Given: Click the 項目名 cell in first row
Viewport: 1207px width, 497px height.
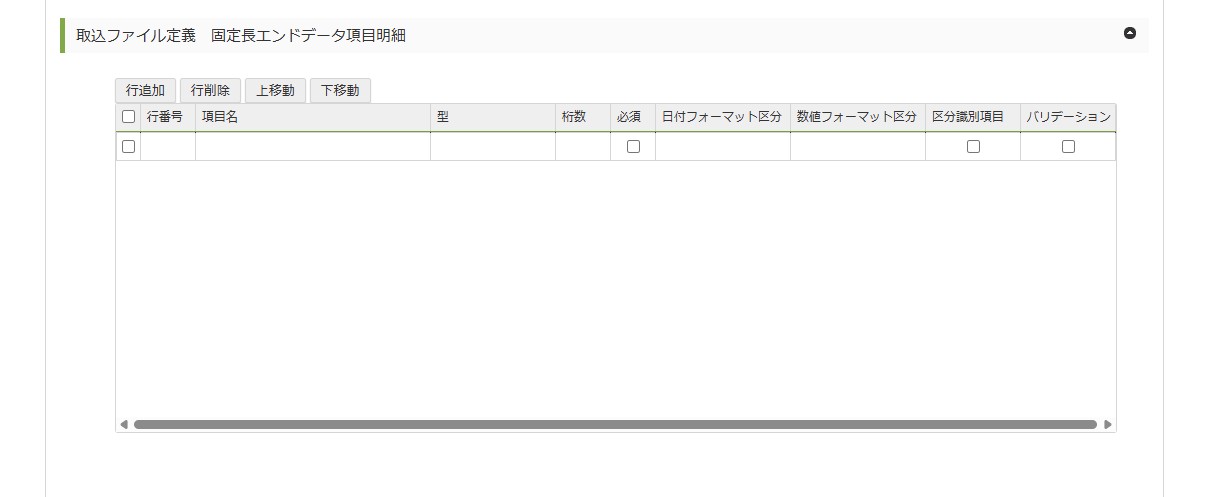Looking at the screenshot, I should coord(312,147).
